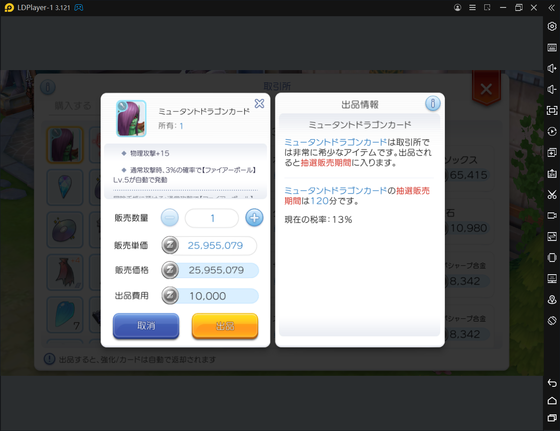Open LDPlayer multi-instance icon

point(552,152)
